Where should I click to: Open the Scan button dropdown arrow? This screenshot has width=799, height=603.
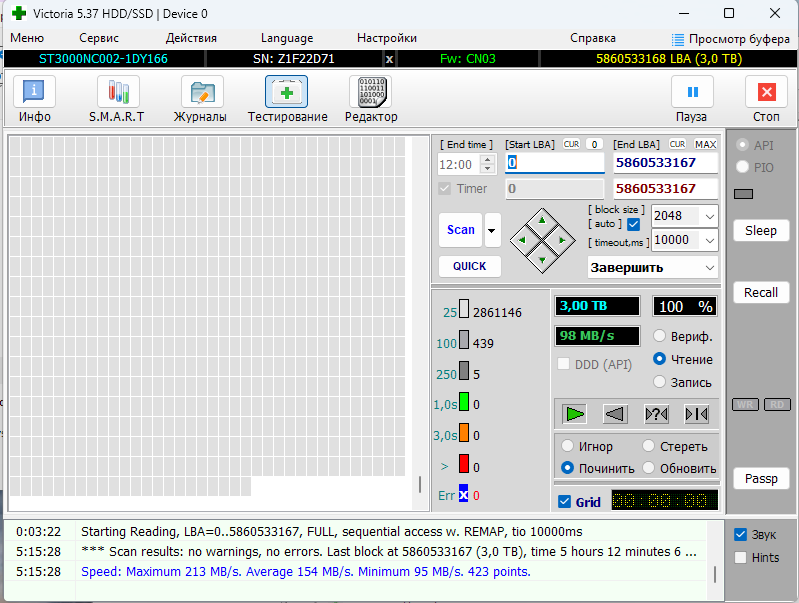[492, 230]
